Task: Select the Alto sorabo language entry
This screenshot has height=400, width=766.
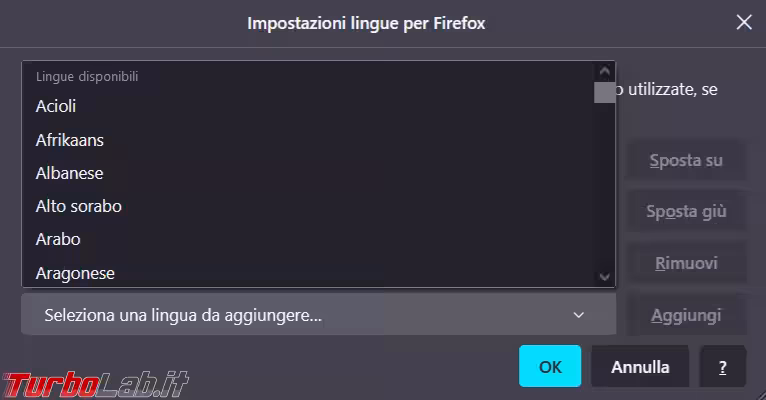Action: pos(79,206)
